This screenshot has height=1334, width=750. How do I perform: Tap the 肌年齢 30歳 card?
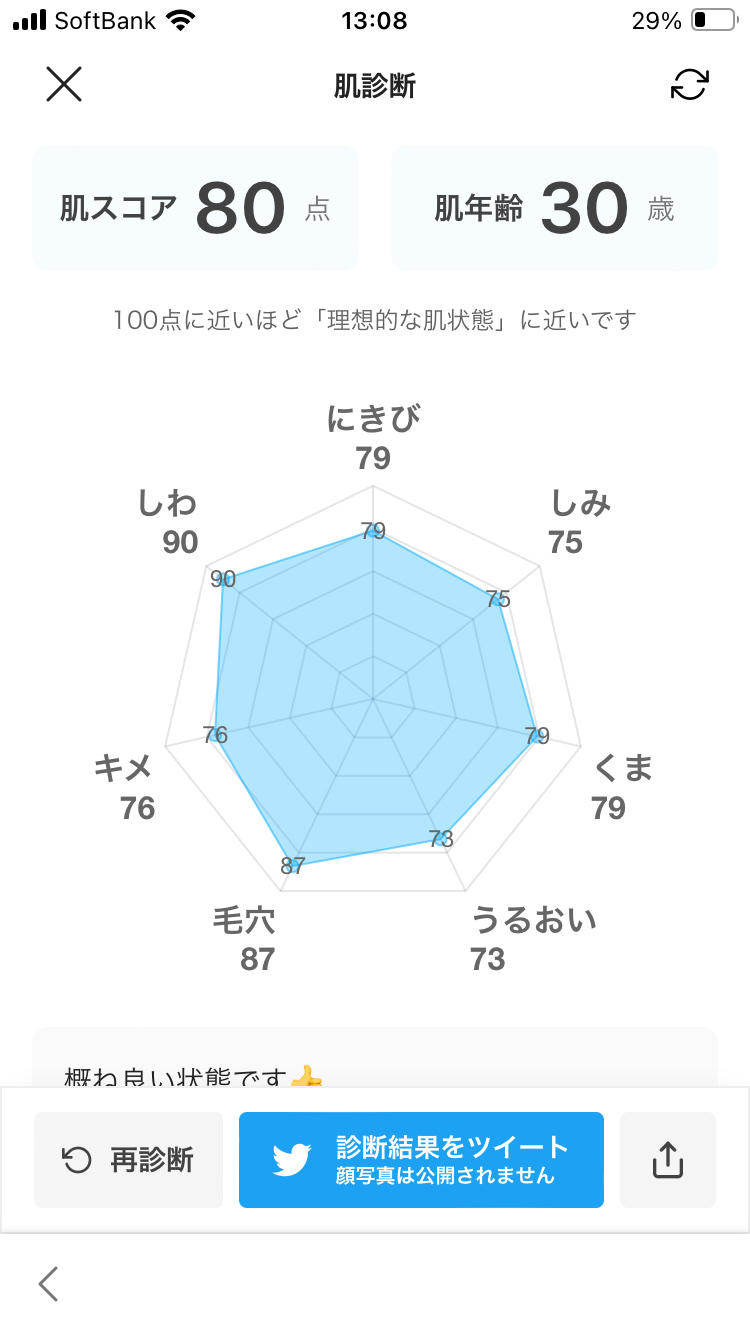click(555, 207)
